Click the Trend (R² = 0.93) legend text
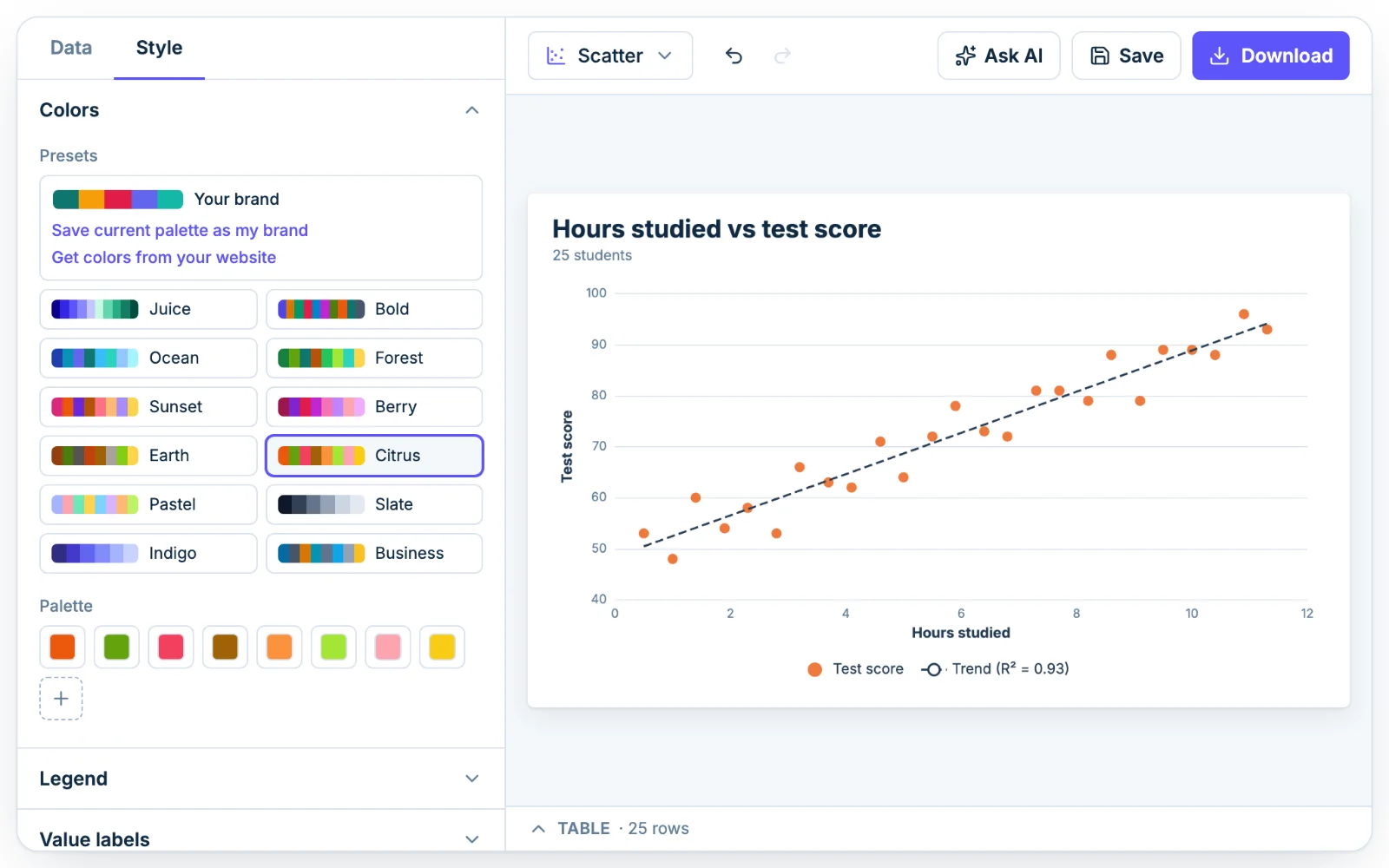The image size is (1389, 868). [1010, 669]
